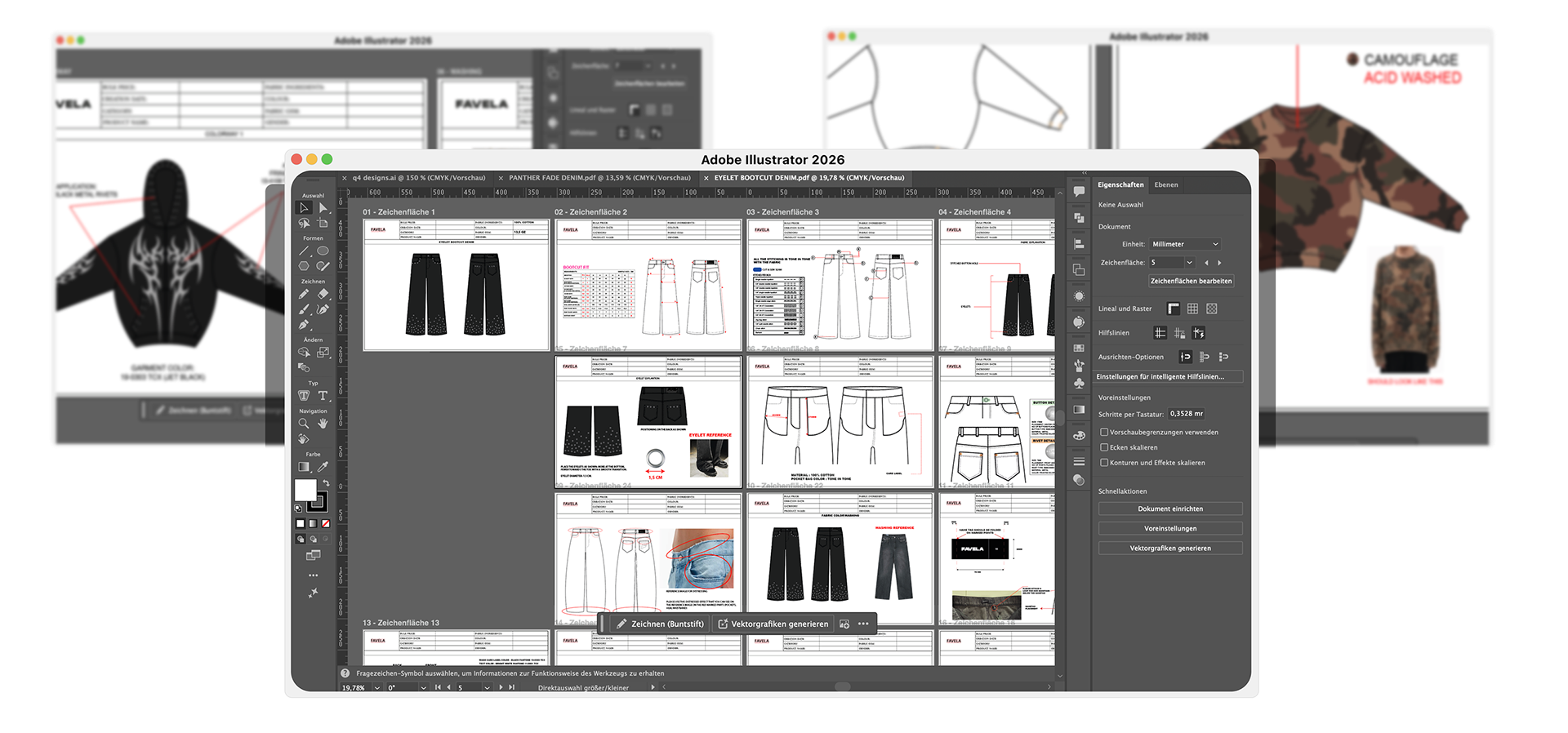
Task: Open more options in the contextual task bar
Action: point(863,624)
